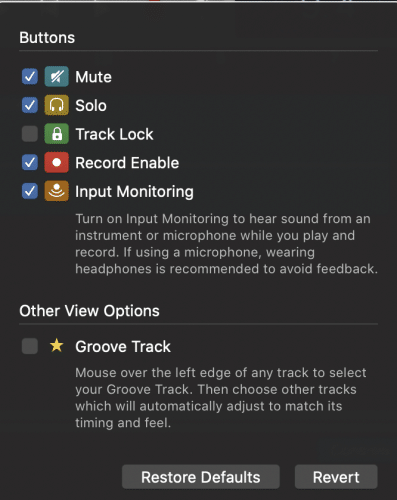Select the Solo text label

[91, 106]
